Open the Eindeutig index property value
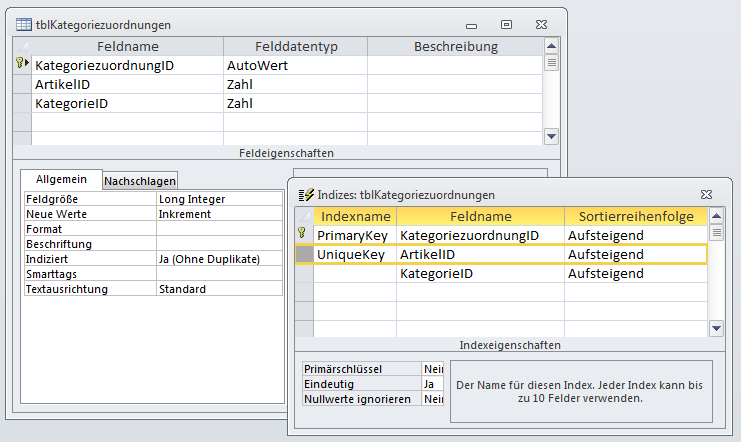Viewport: 741px width, 442px height. pos(432,383)
